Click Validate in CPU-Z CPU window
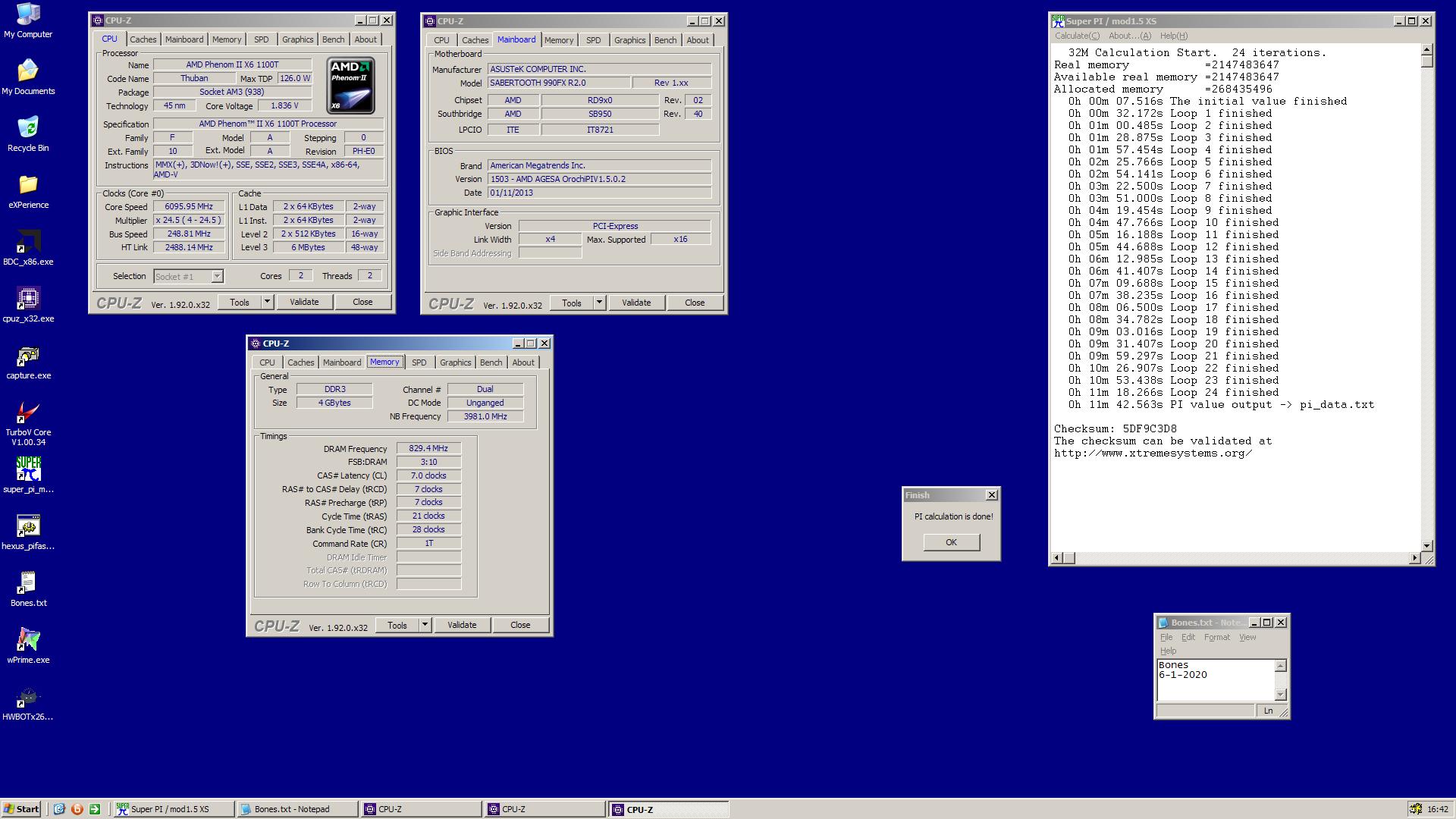 tap(304, 302)
